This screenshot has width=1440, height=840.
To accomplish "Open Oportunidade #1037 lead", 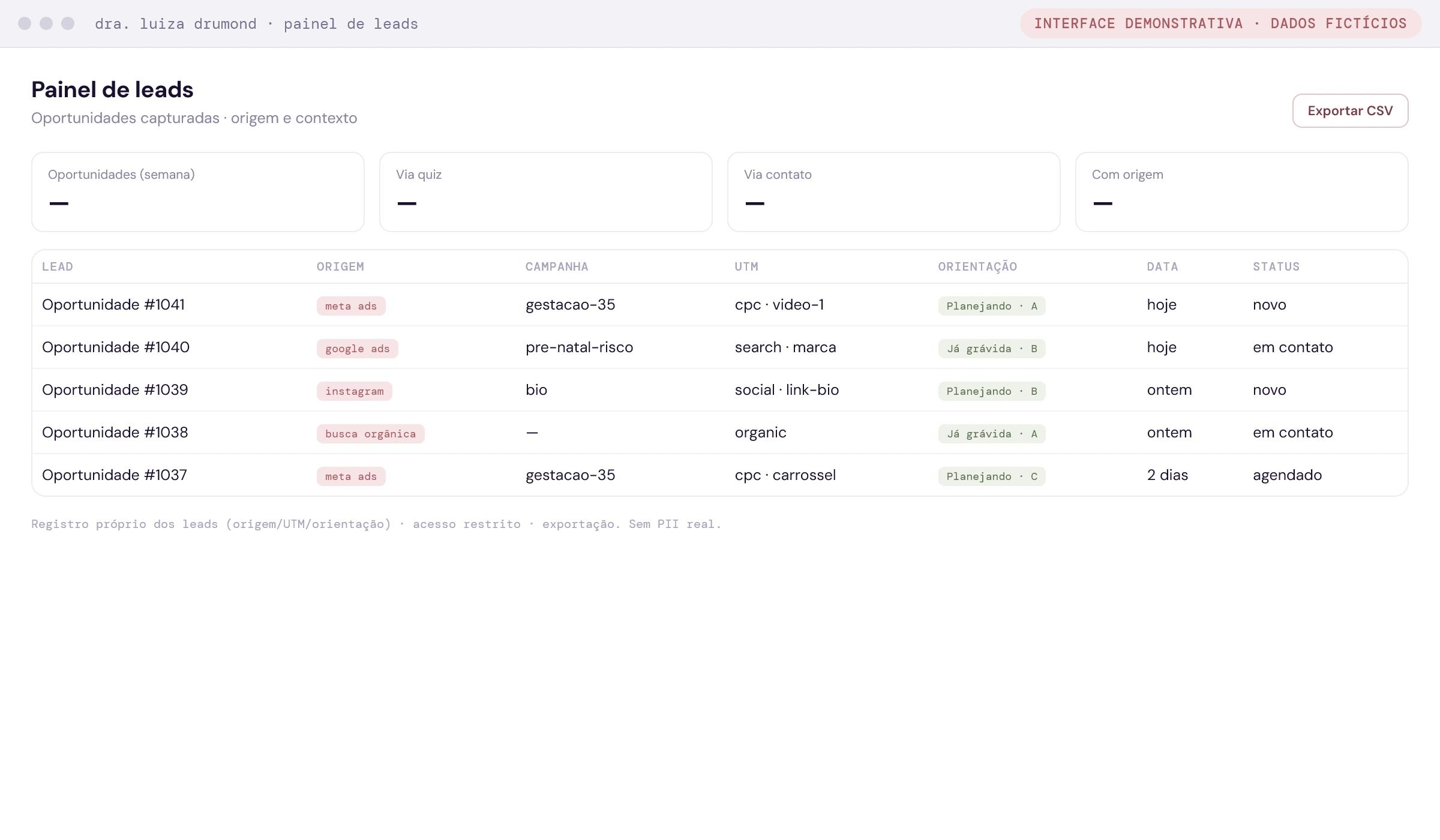I will (115, 475).
